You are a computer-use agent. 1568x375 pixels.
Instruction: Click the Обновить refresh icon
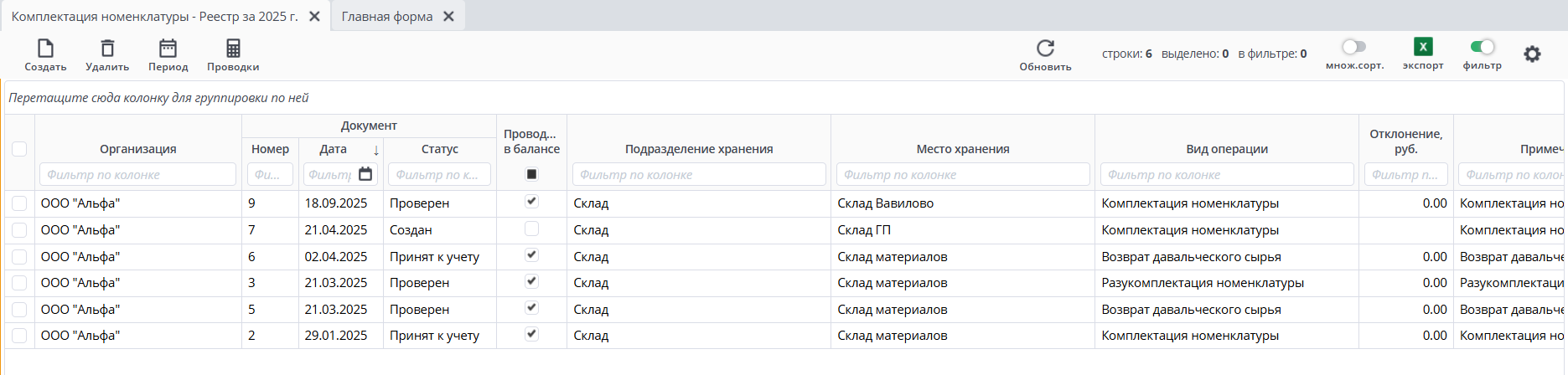[1045, 48]
